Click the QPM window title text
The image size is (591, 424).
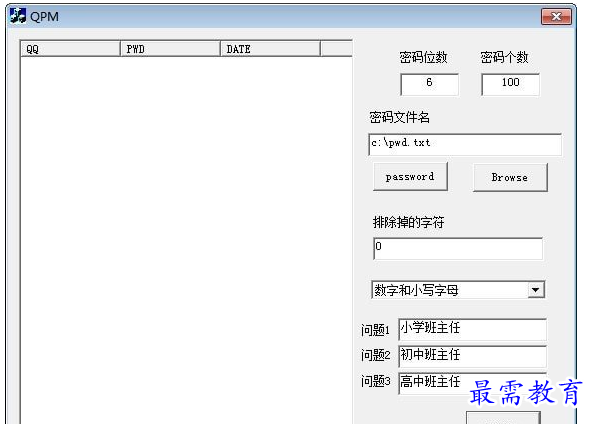(44, 17)
